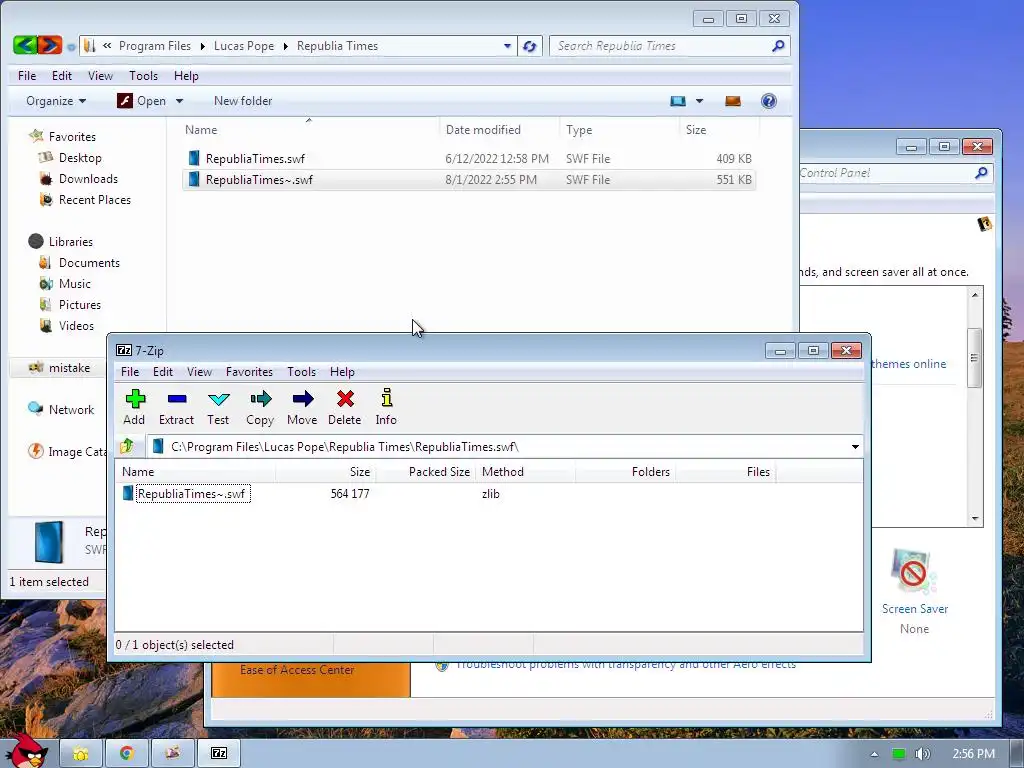
Task: Open Downloads in Favorites sidebar
Action: tap(88, 179)
